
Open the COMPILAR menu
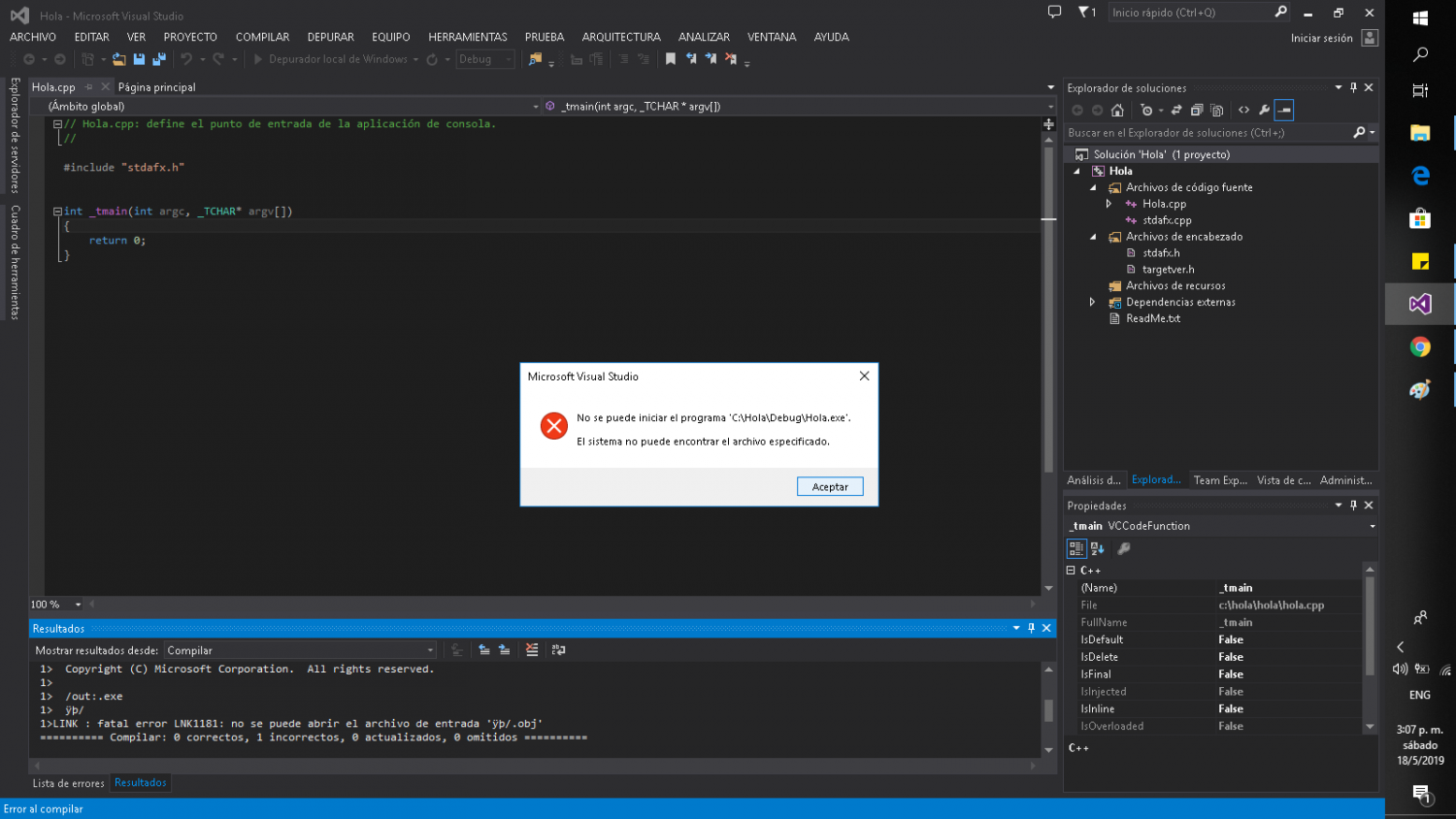pyautogui.click(x=262, y=37)
